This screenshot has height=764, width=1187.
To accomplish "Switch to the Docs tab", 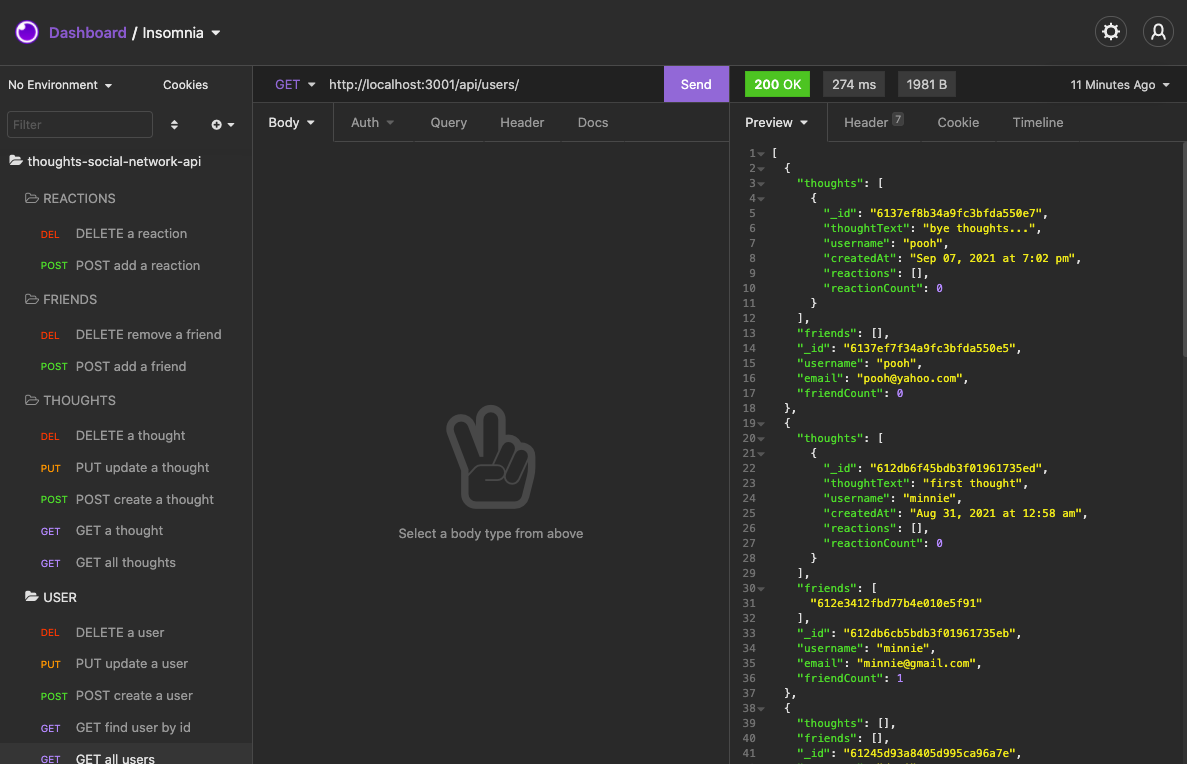I will coord(593,123).
